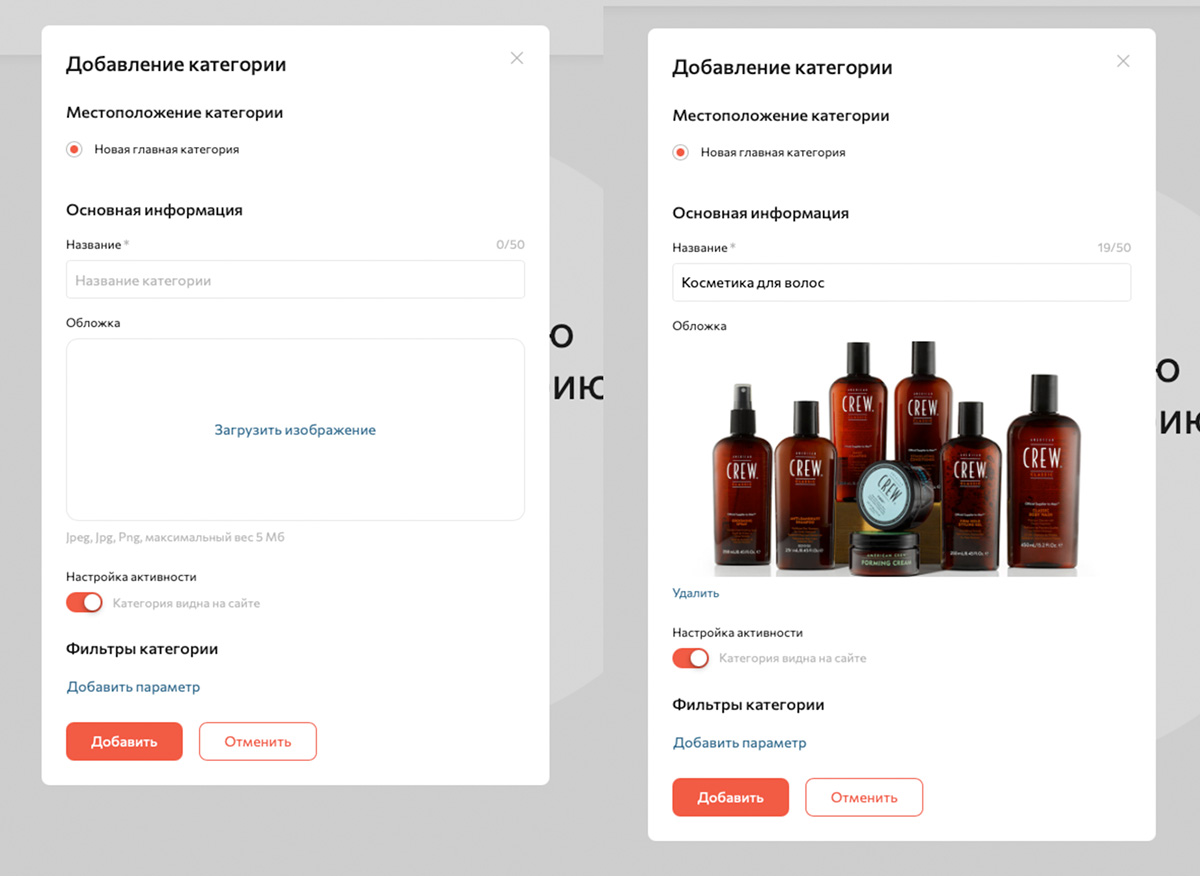Click the '19/50' character counter
This screenshot has width=1200, height=876.
click(x=1114, y=248)
